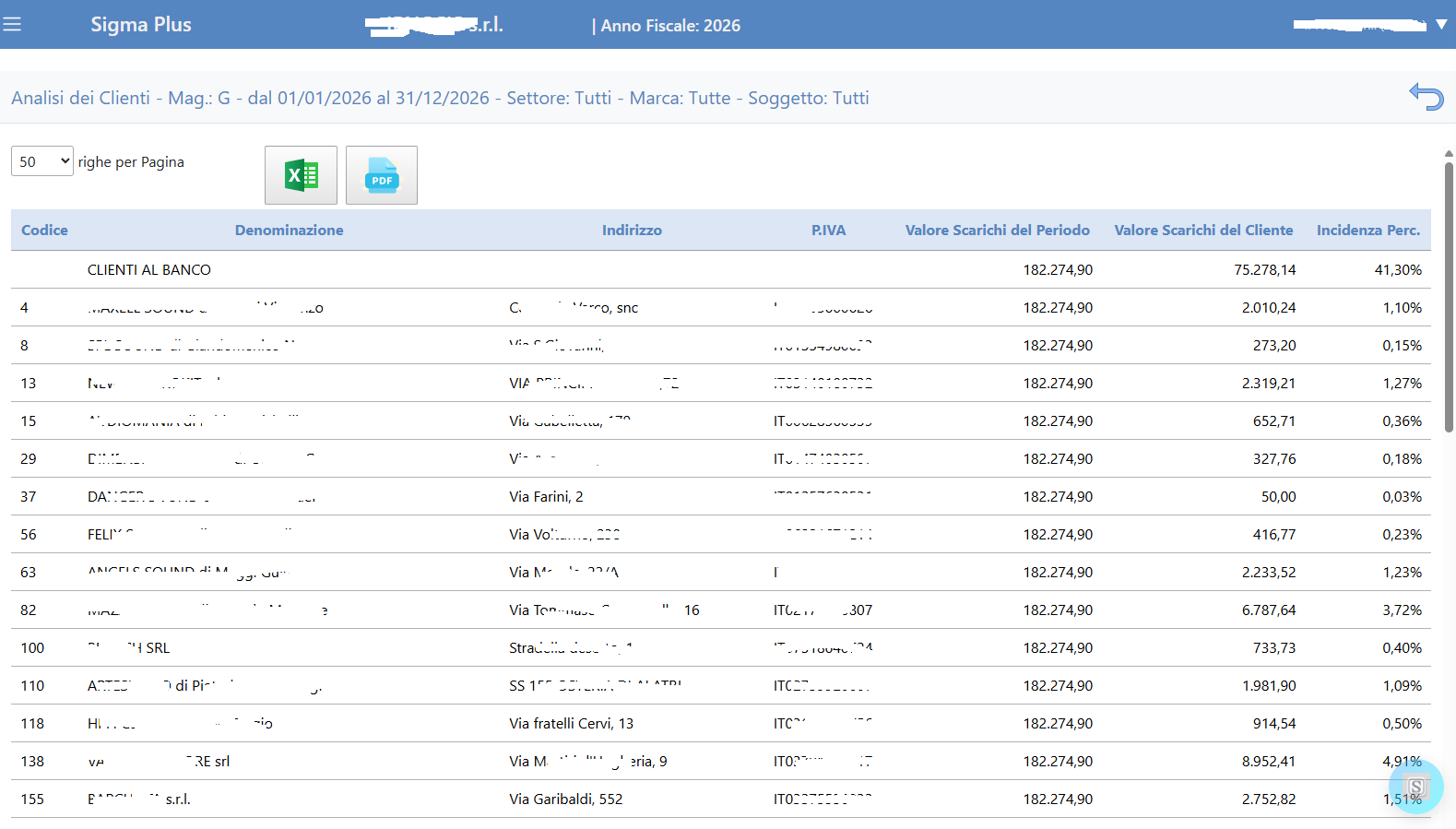Sort by Incidenza Perc. column
The image size is (1456, 829).
(1367, 231)
